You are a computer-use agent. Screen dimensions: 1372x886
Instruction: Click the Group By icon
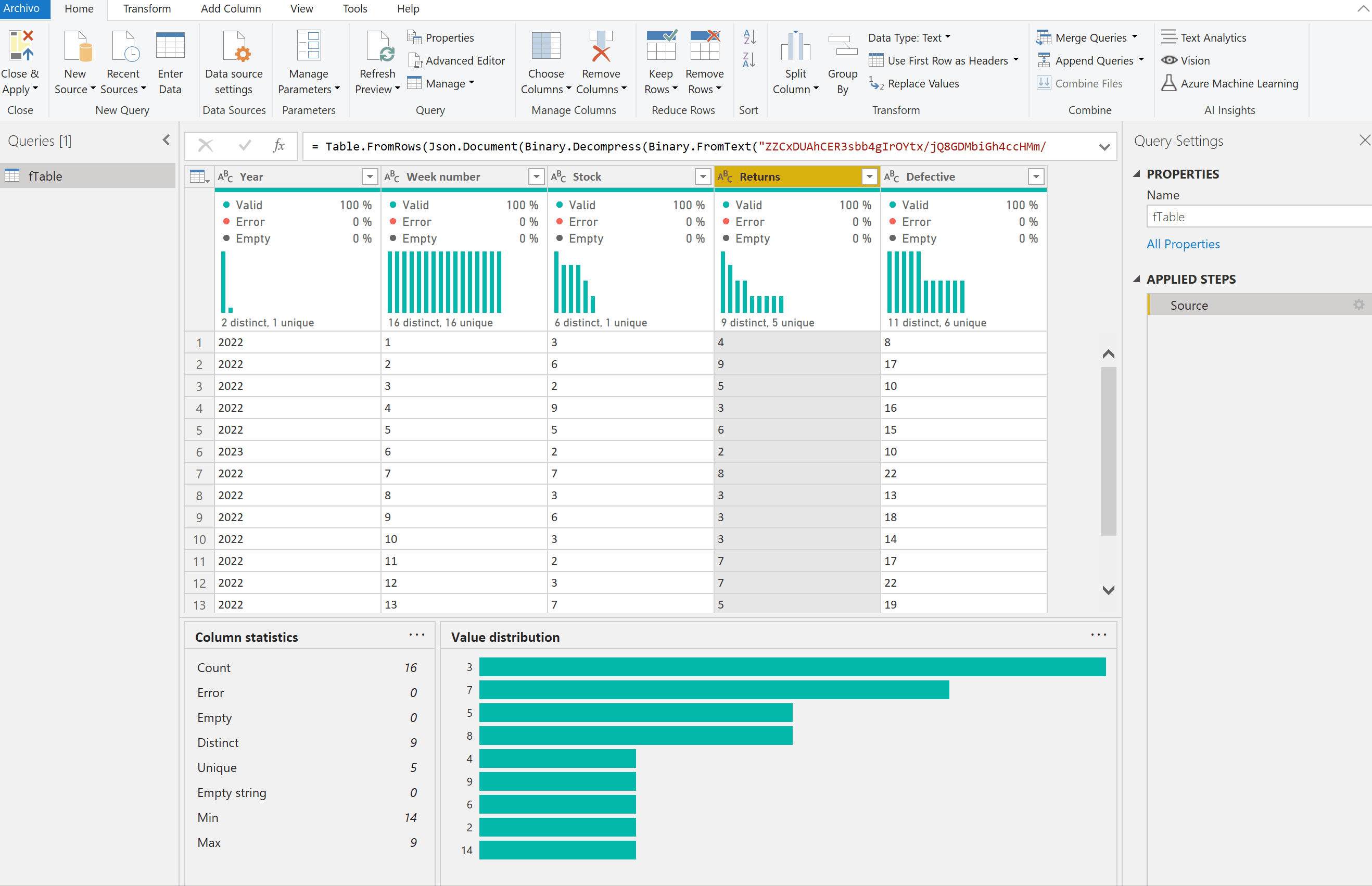tap(842, 46)
